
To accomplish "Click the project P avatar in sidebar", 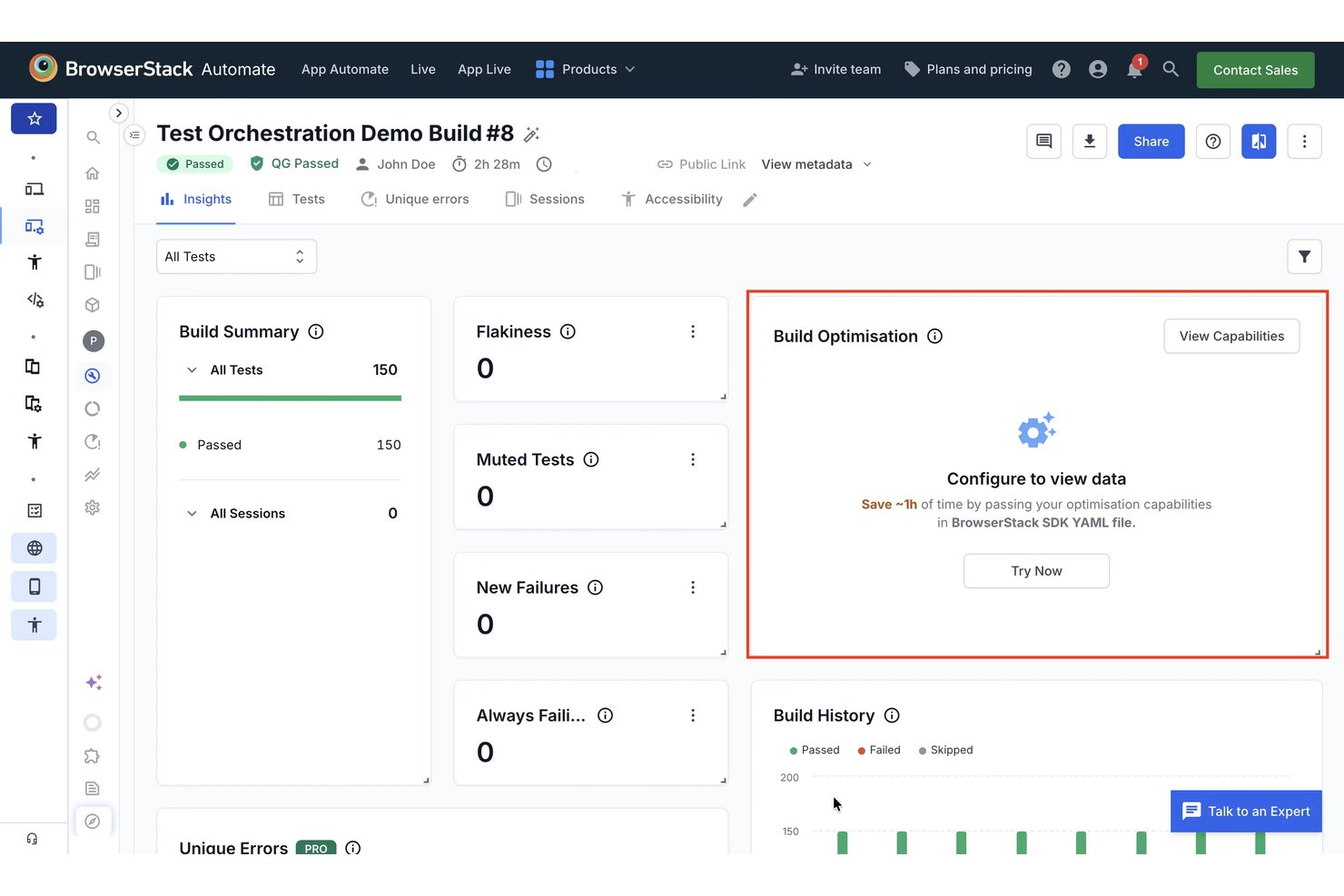I will click(93, 341).
